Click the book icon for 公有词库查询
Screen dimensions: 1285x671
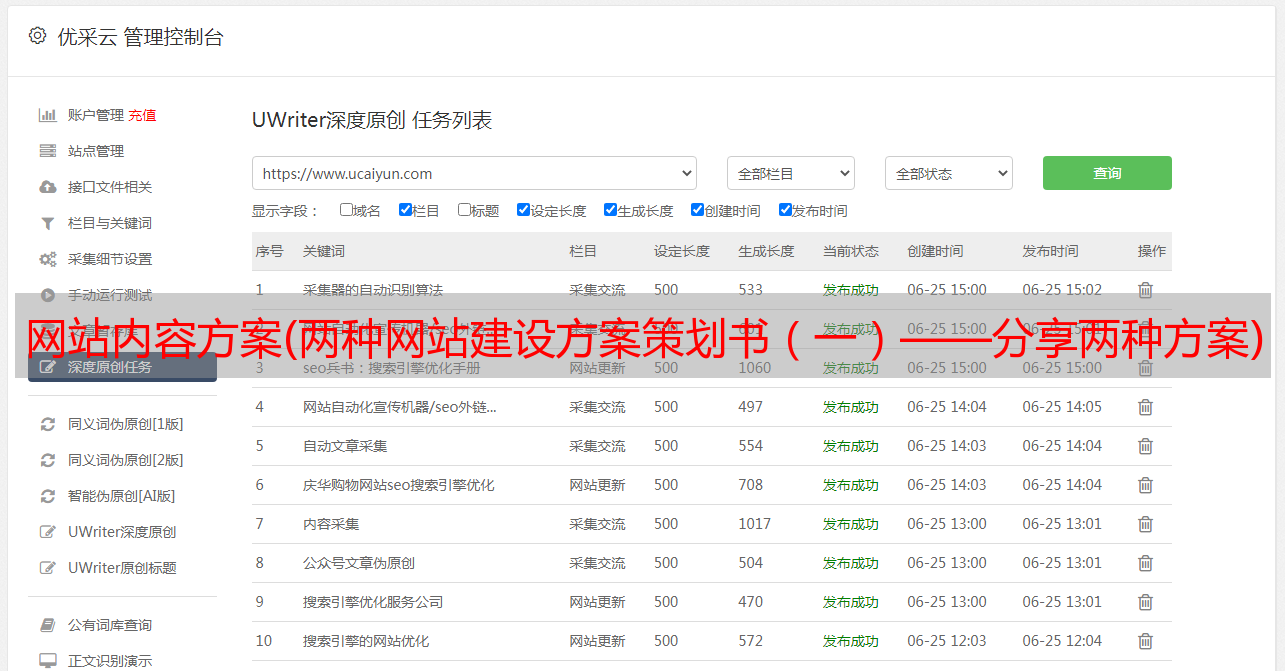pyautogui.click(x=47, y=625)
